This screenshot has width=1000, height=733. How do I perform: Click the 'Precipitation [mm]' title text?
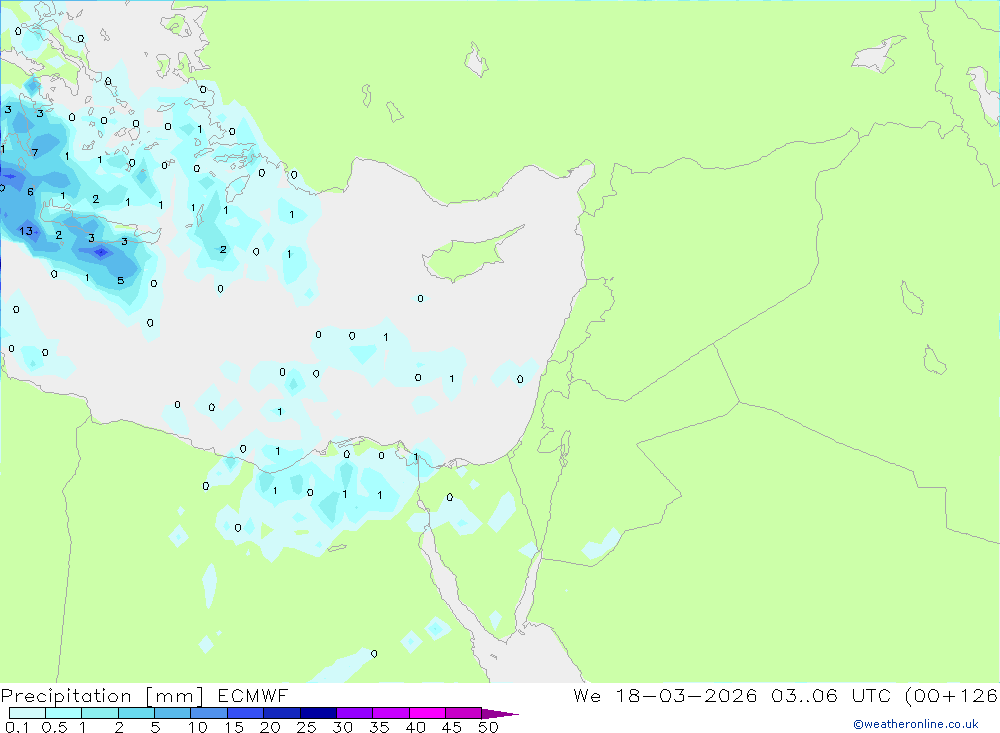pyautogui.click(x=103, y=696)
